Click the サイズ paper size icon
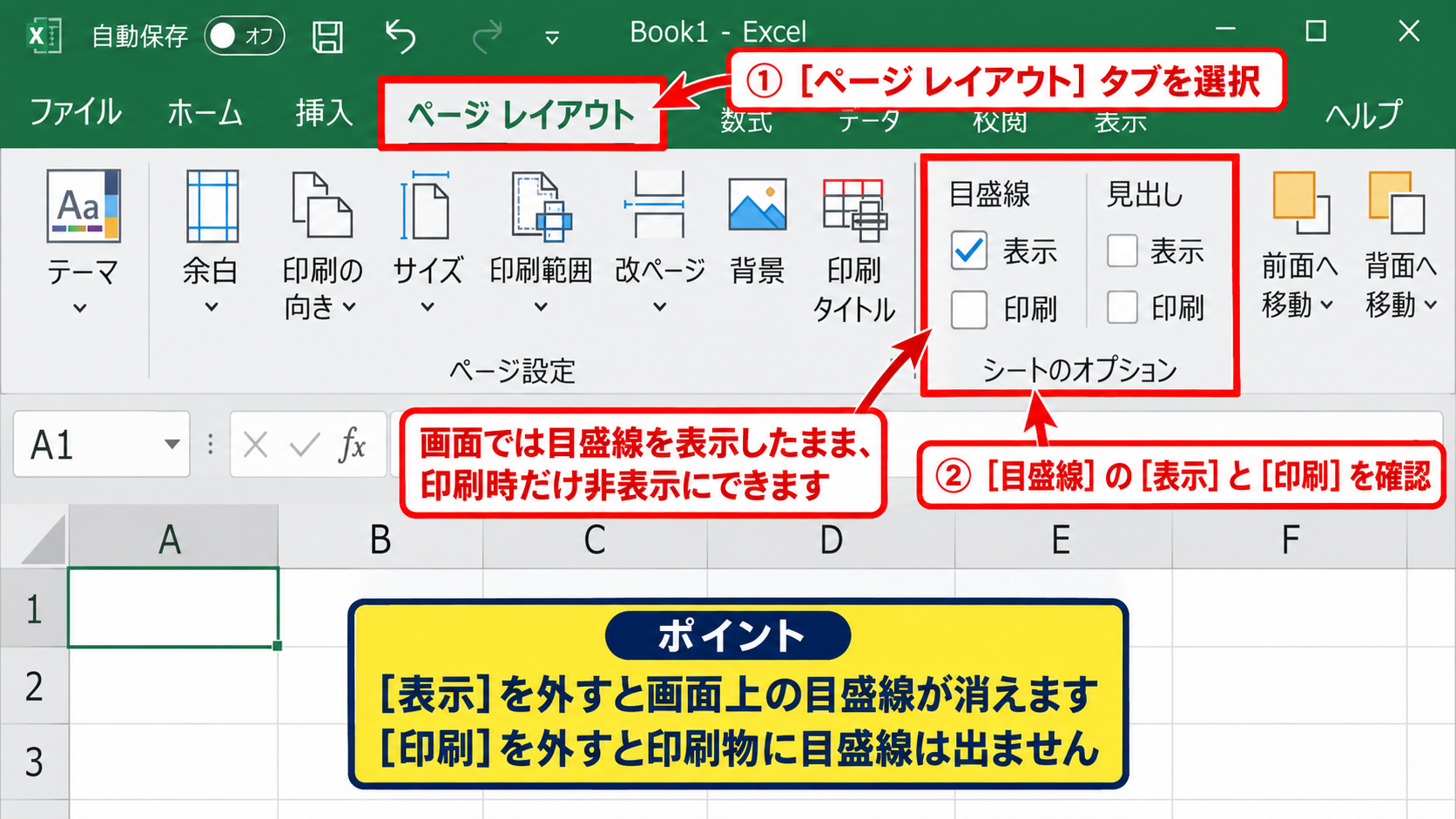 tap(425, 205)
